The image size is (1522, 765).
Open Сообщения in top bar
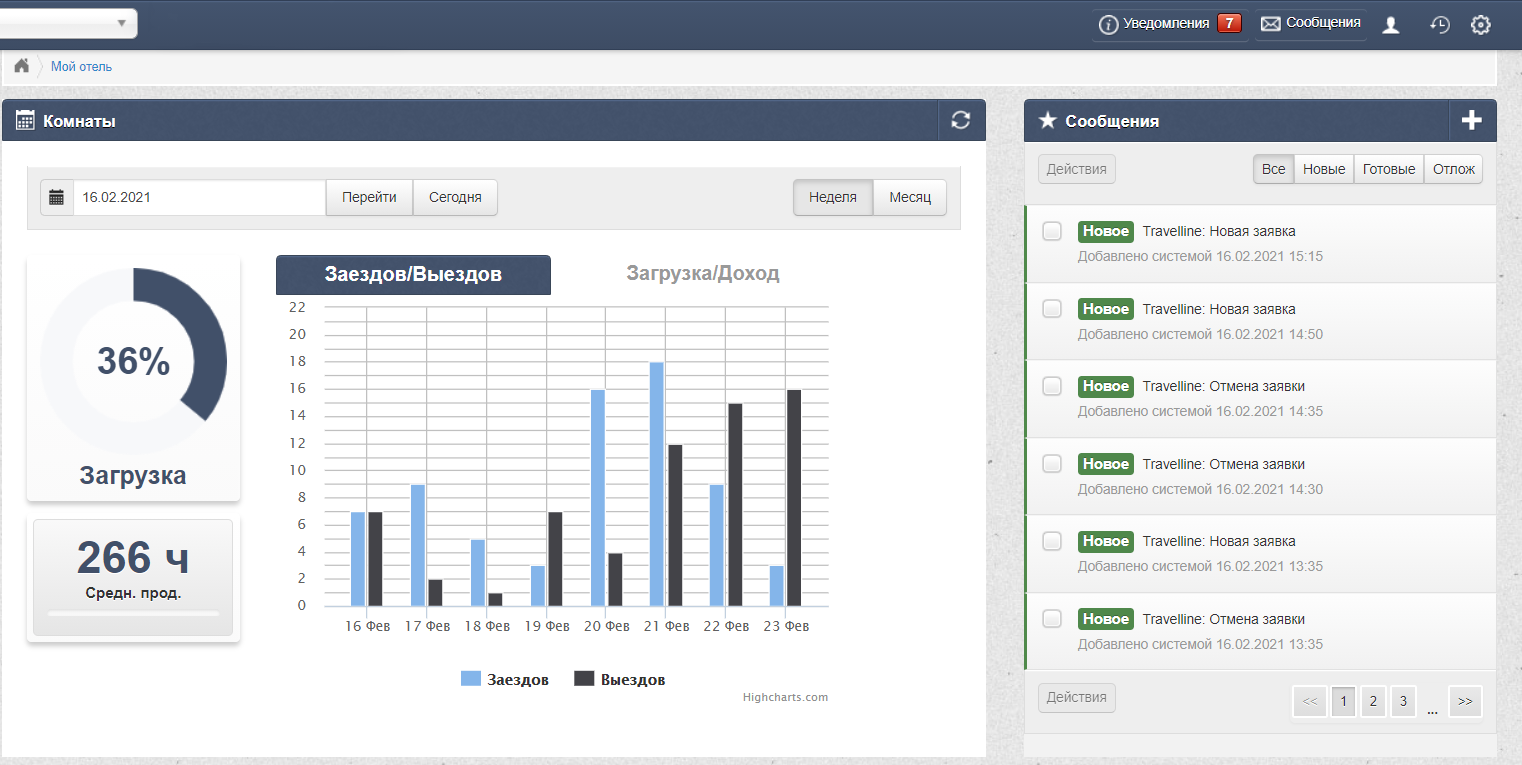[1311, 23]
